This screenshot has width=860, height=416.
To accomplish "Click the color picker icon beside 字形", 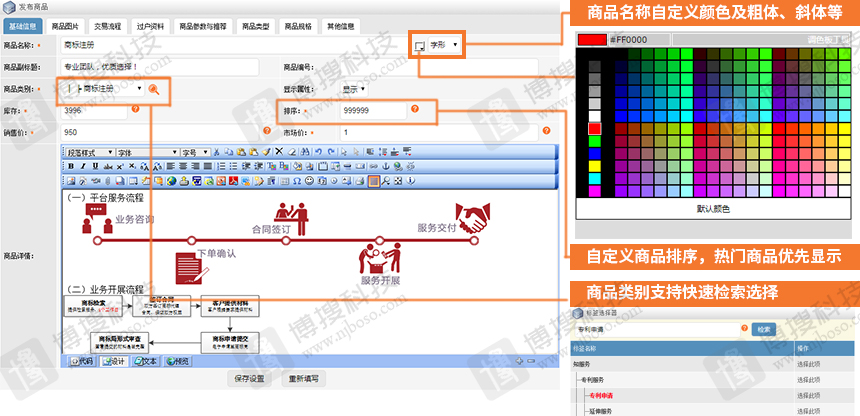I will (418, 45).
